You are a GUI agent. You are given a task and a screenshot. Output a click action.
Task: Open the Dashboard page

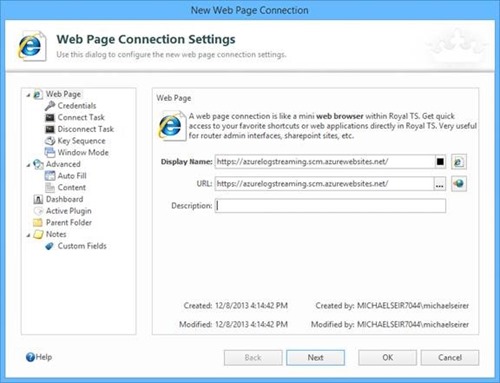click(64, 199)
